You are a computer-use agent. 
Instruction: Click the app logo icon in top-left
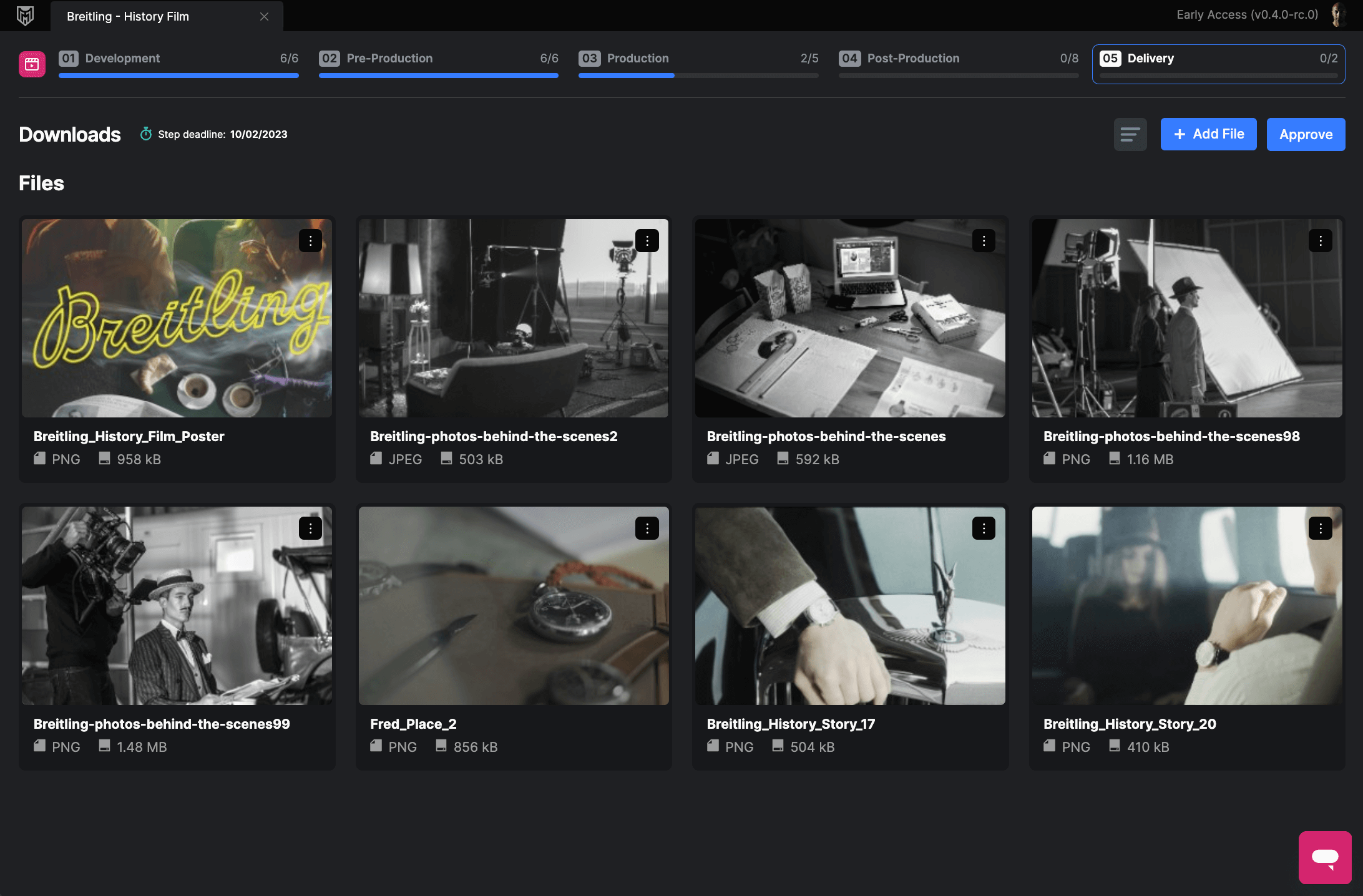pos(25,16)
